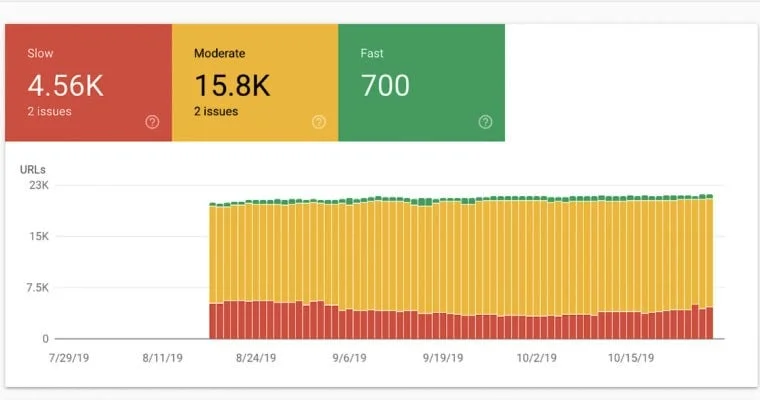Click the help icon in the Slow card
Screen dimensions: 760x400
152,122
